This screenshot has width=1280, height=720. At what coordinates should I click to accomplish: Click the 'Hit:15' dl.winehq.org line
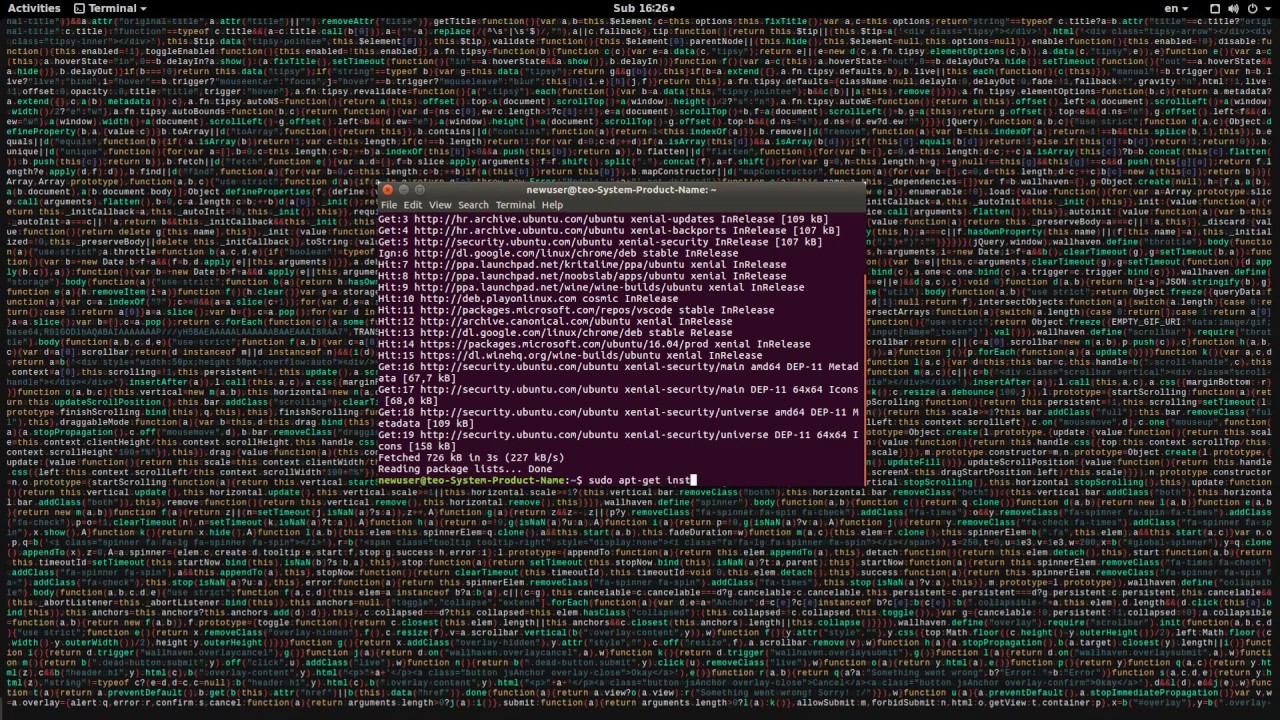pos(570,355)
